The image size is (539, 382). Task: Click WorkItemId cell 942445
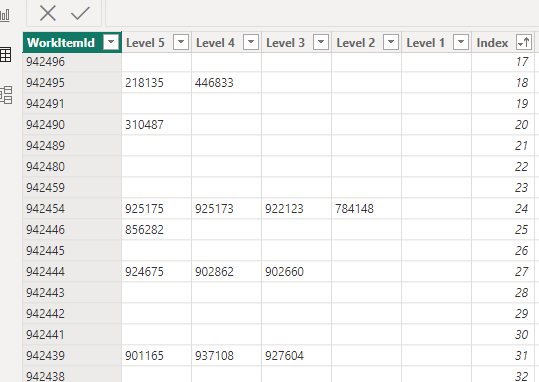point(72,251)
